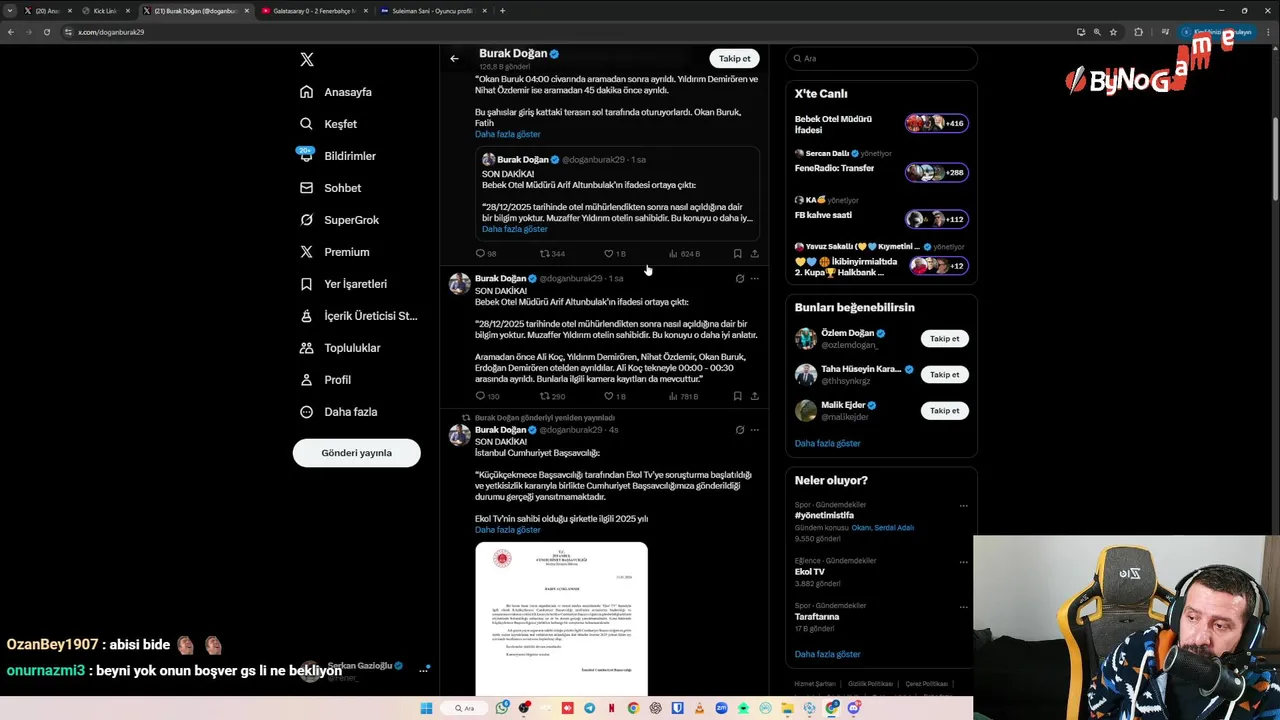Open Bildirimler notifications
1280x720 pixels.
(338, 156)
